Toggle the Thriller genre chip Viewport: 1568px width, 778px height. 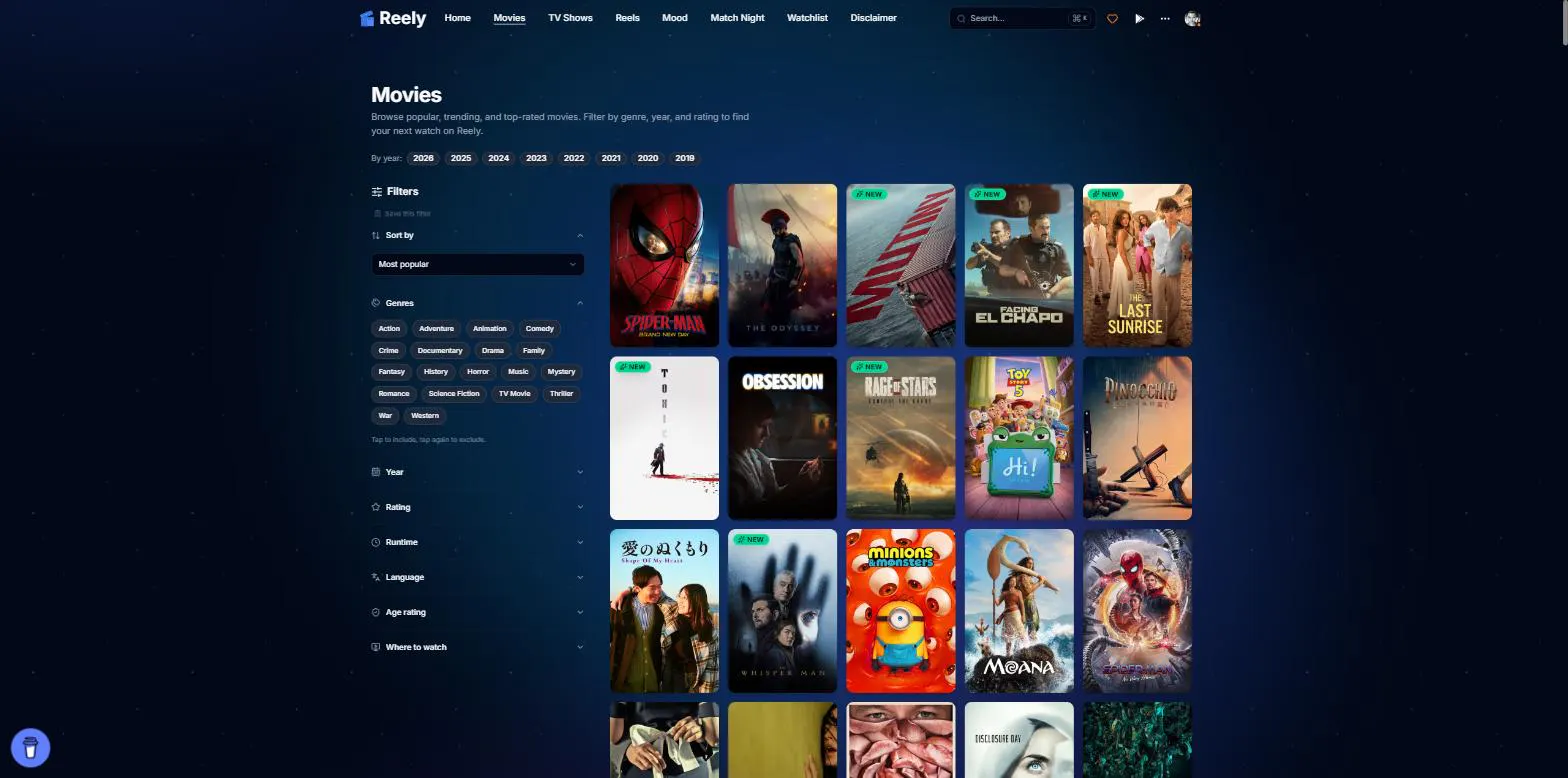pos(562,393)
